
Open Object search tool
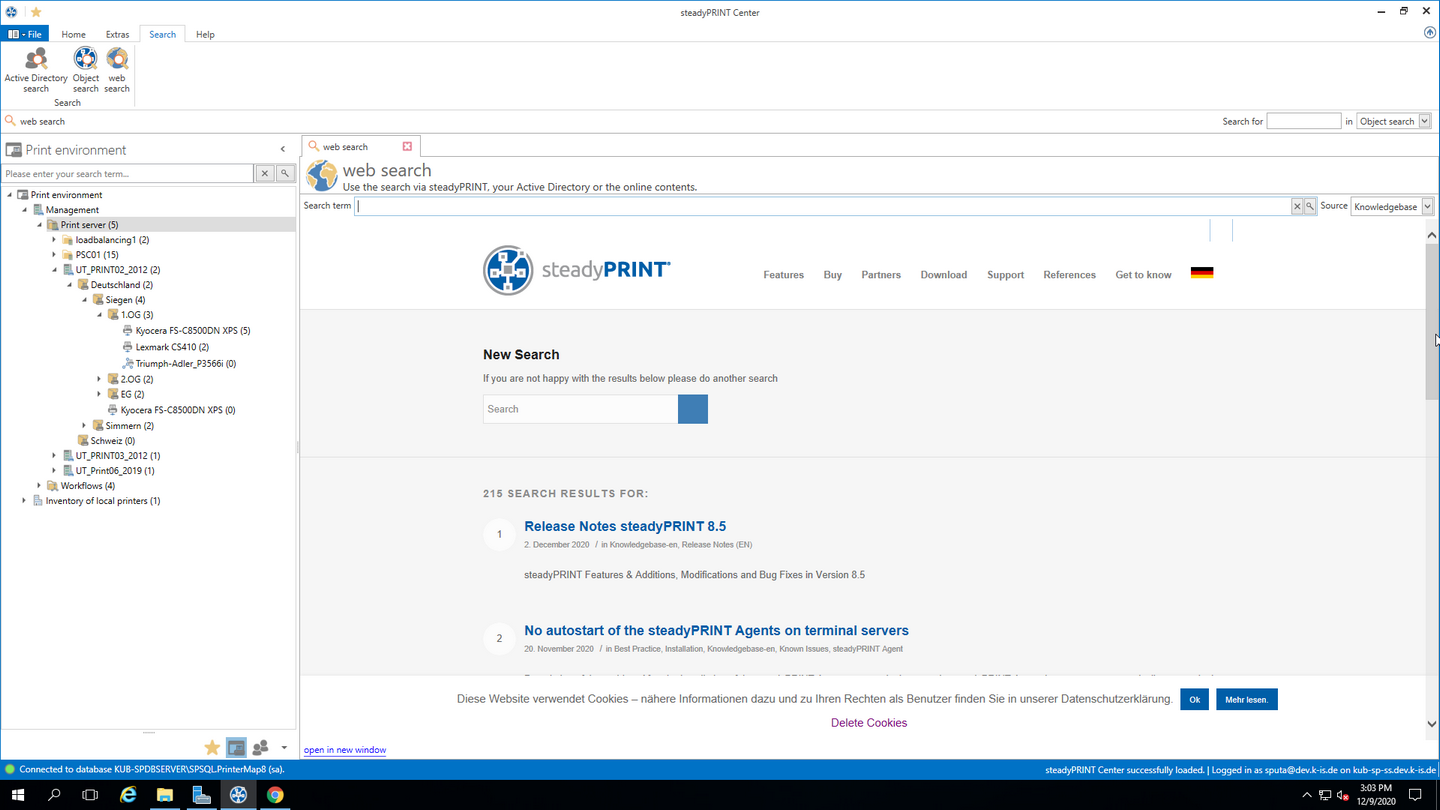[86, 70]
